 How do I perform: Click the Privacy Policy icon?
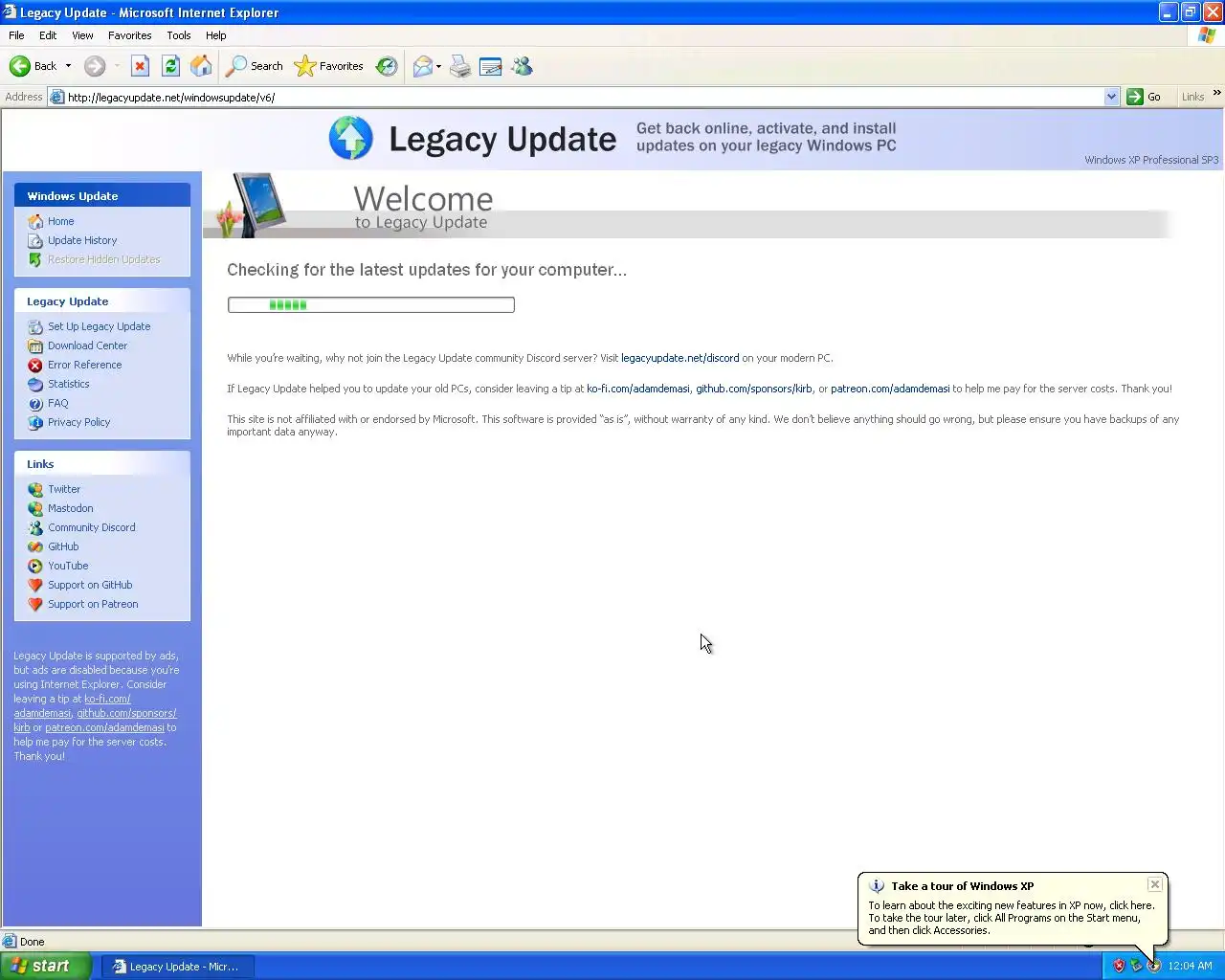coord(35,422)
